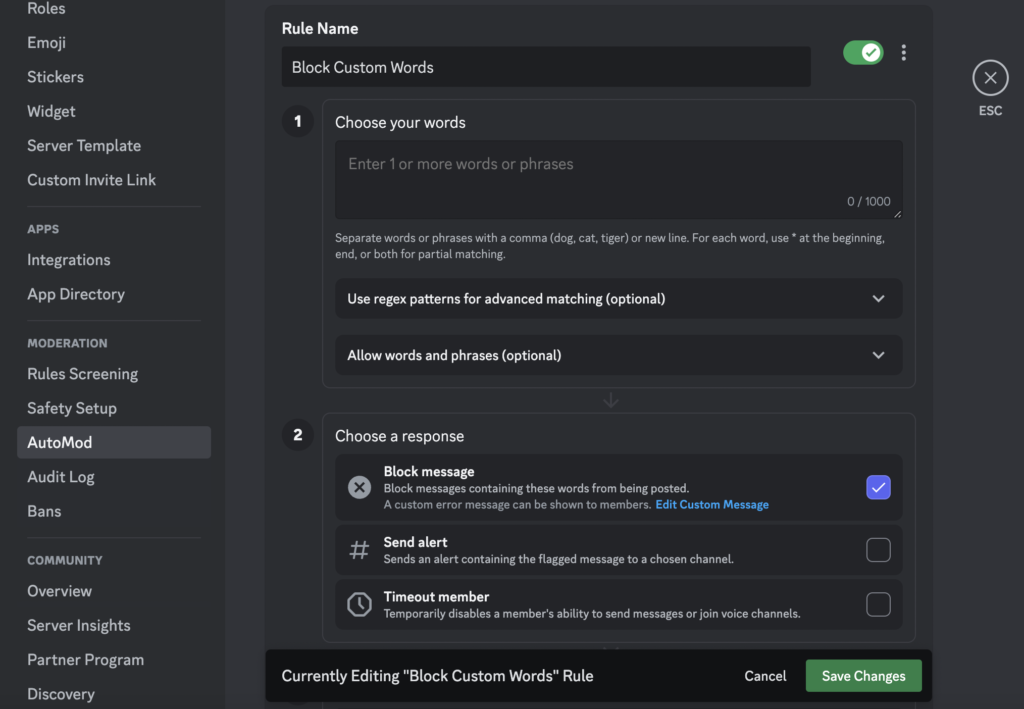The height and width of the screenshot is (709, 1024).
Task: Open Server Insights
Action: [78, 625]
